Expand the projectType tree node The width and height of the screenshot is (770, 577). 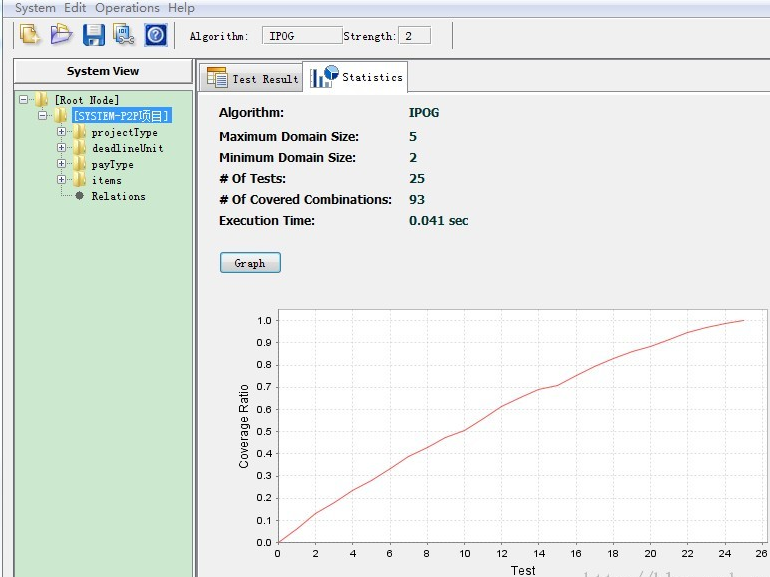61,132
